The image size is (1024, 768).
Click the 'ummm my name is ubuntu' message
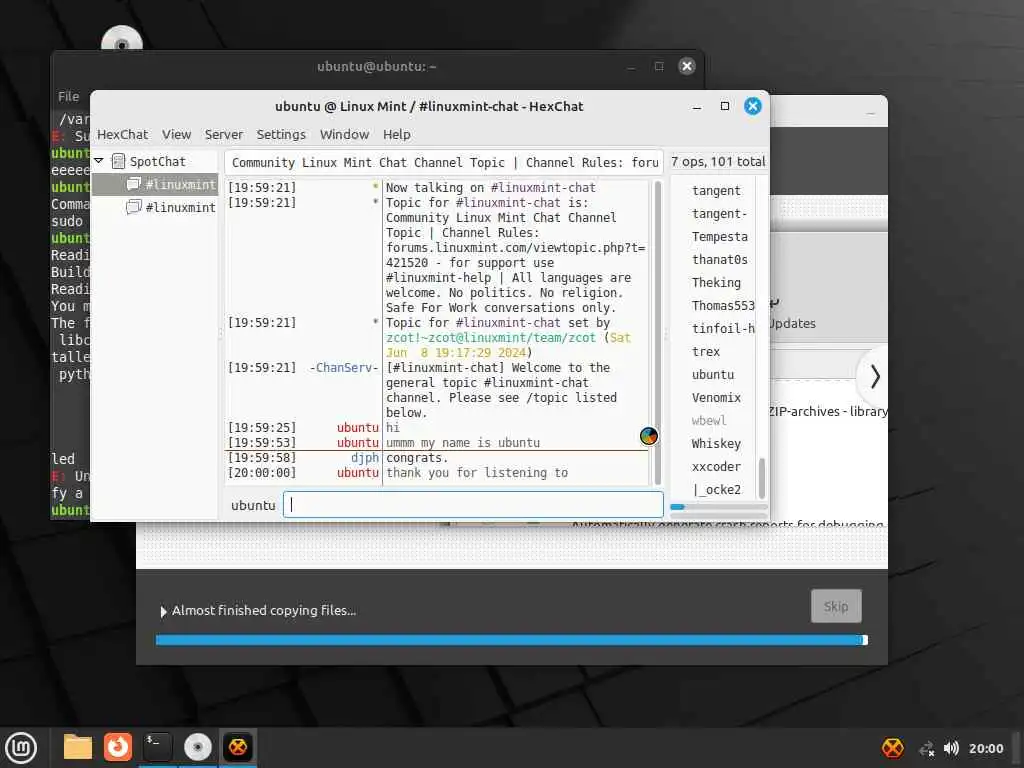tap(463, 443)
